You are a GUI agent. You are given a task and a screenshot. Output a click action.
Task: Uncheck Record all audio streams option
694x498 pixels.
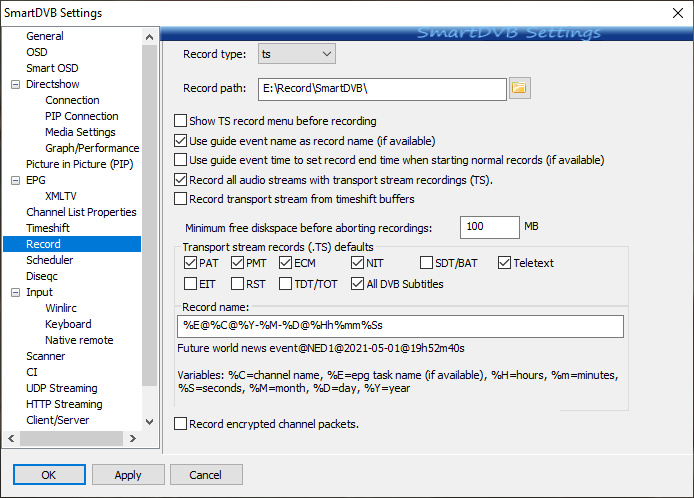click(x=180, y=180)
